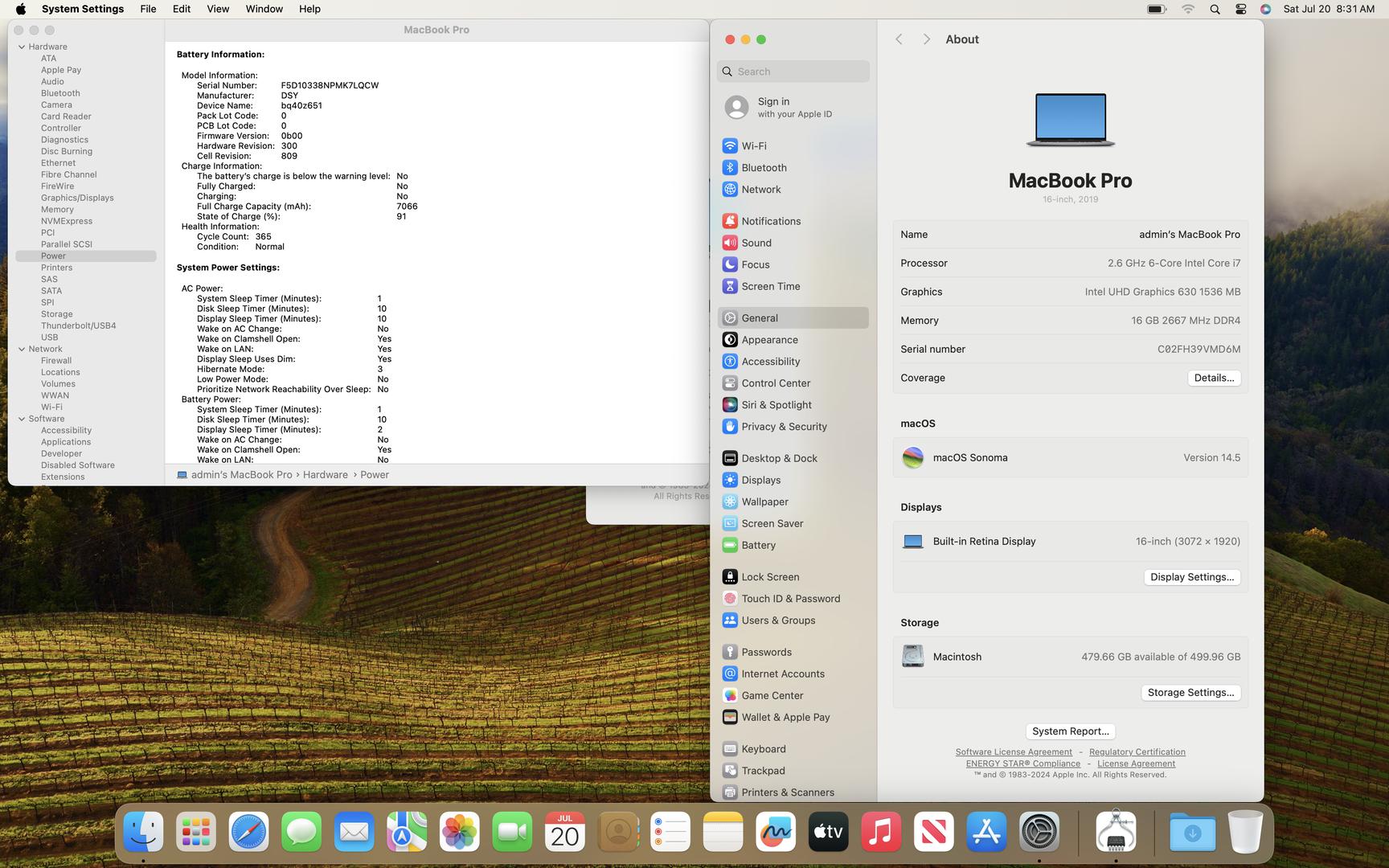
Task: Open Siri & Spotlight settings
Action: (x=793, y=405)
